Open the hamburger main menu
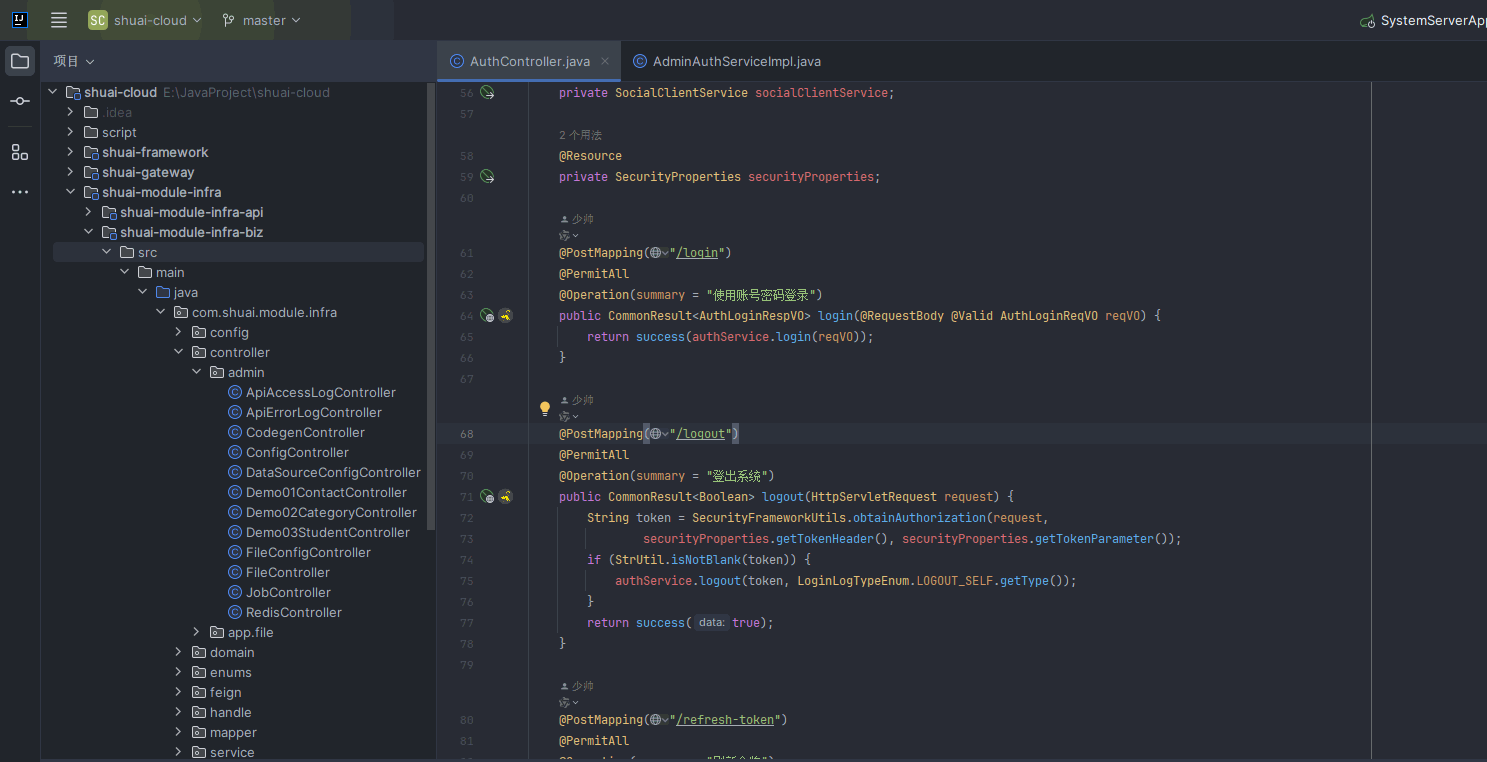Image resolution: width=1487 pixels, height=762 pixels. click(59, 20)
